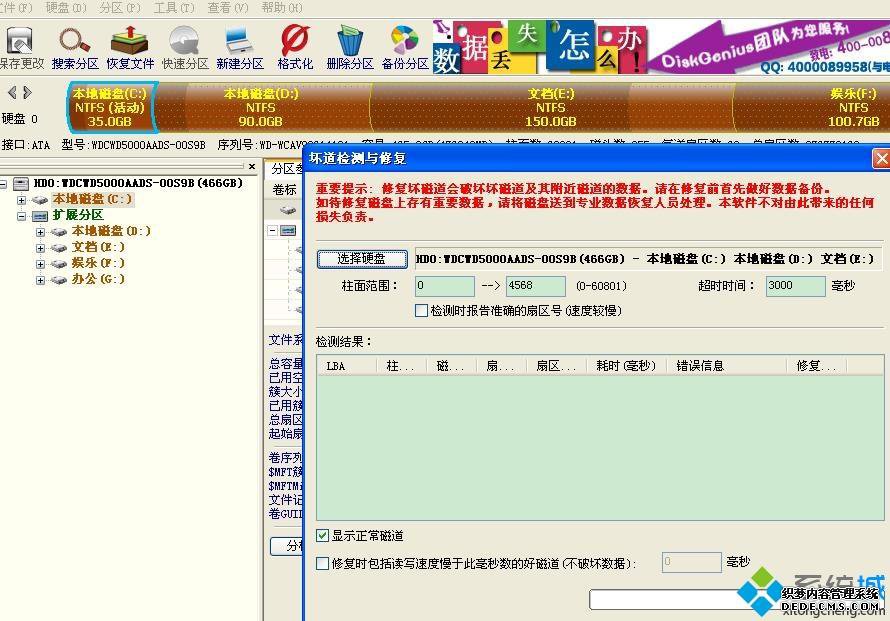Image resolution: width=890 pixels, height=621 pixels.
Task: Click the extended partition (扩展分区) icon
Action: point(40,216)
